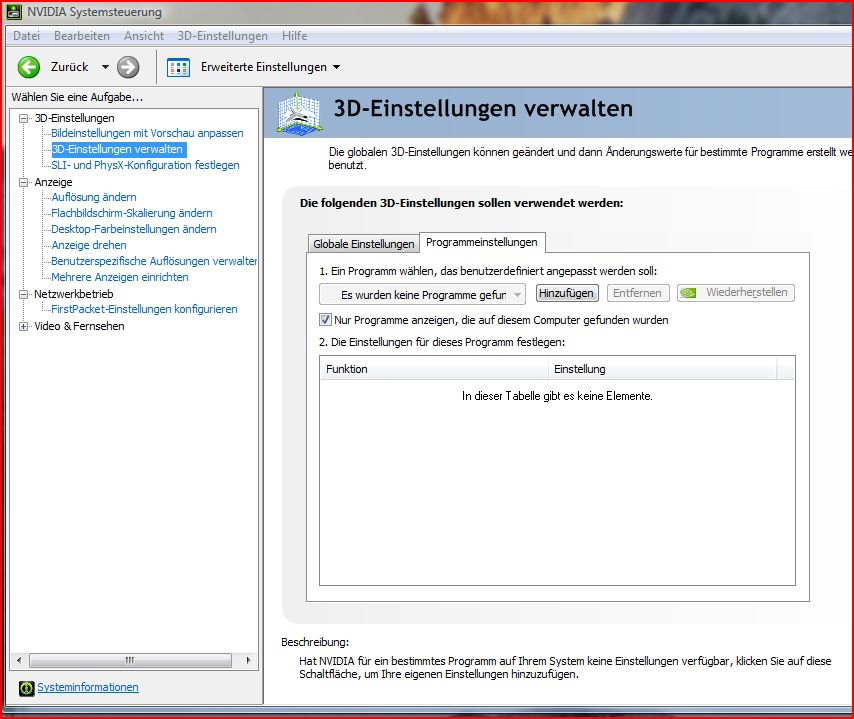Viewport: 854px width, 719px height.
Task: Open the Zurück history dropdown arrow
Action: (105, 67)
